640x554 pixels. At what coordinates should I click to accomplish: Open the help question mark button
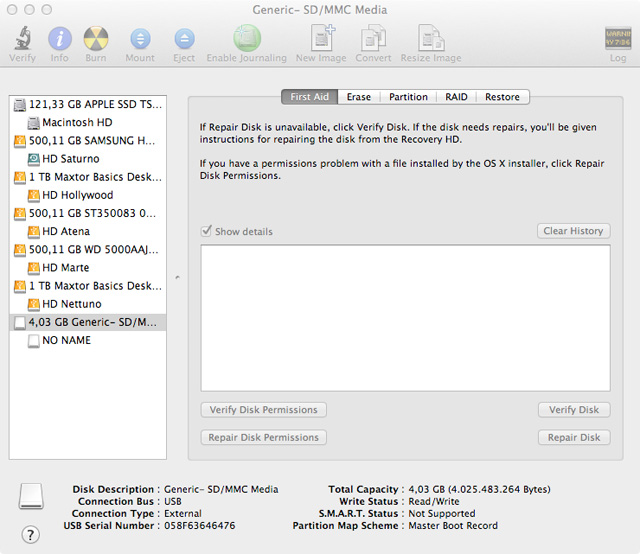click(x=31, y=534)
